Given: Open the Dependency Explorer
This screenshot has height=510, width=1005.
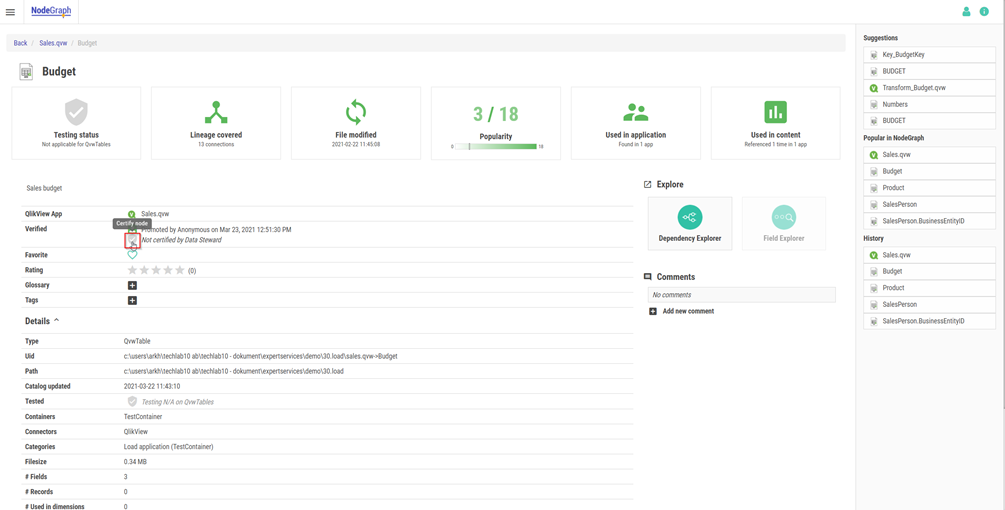Looking at the screenshot, I should tap(690, 223).
